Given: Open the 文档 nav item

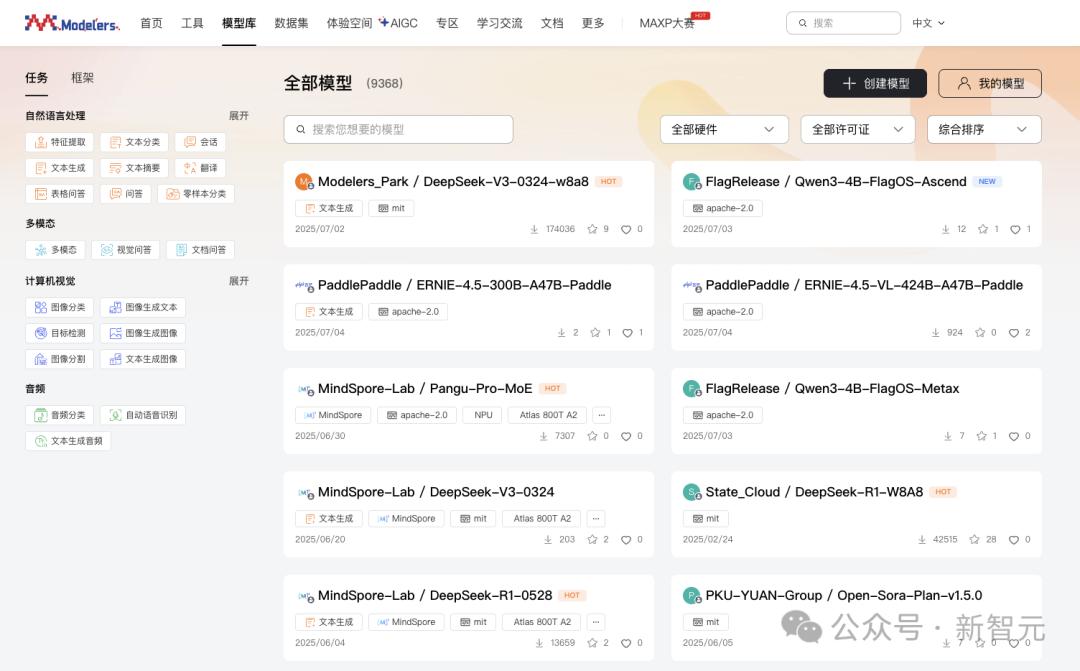Looking at the screenshot, I should (x=552, y=23).
